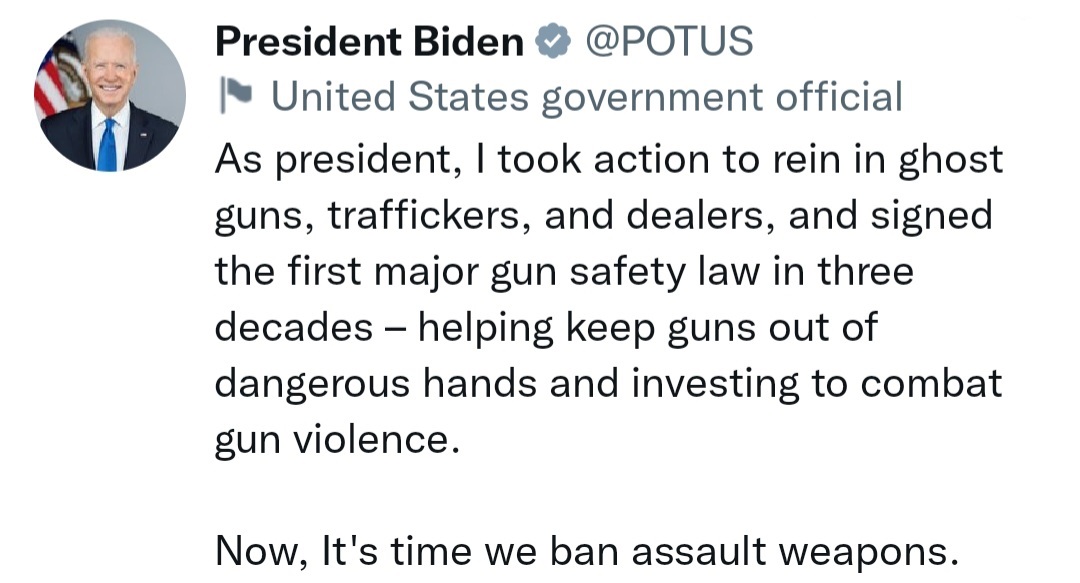Click the gray government flag icon
Screen dimensions: 1080x583
point(236,97)
